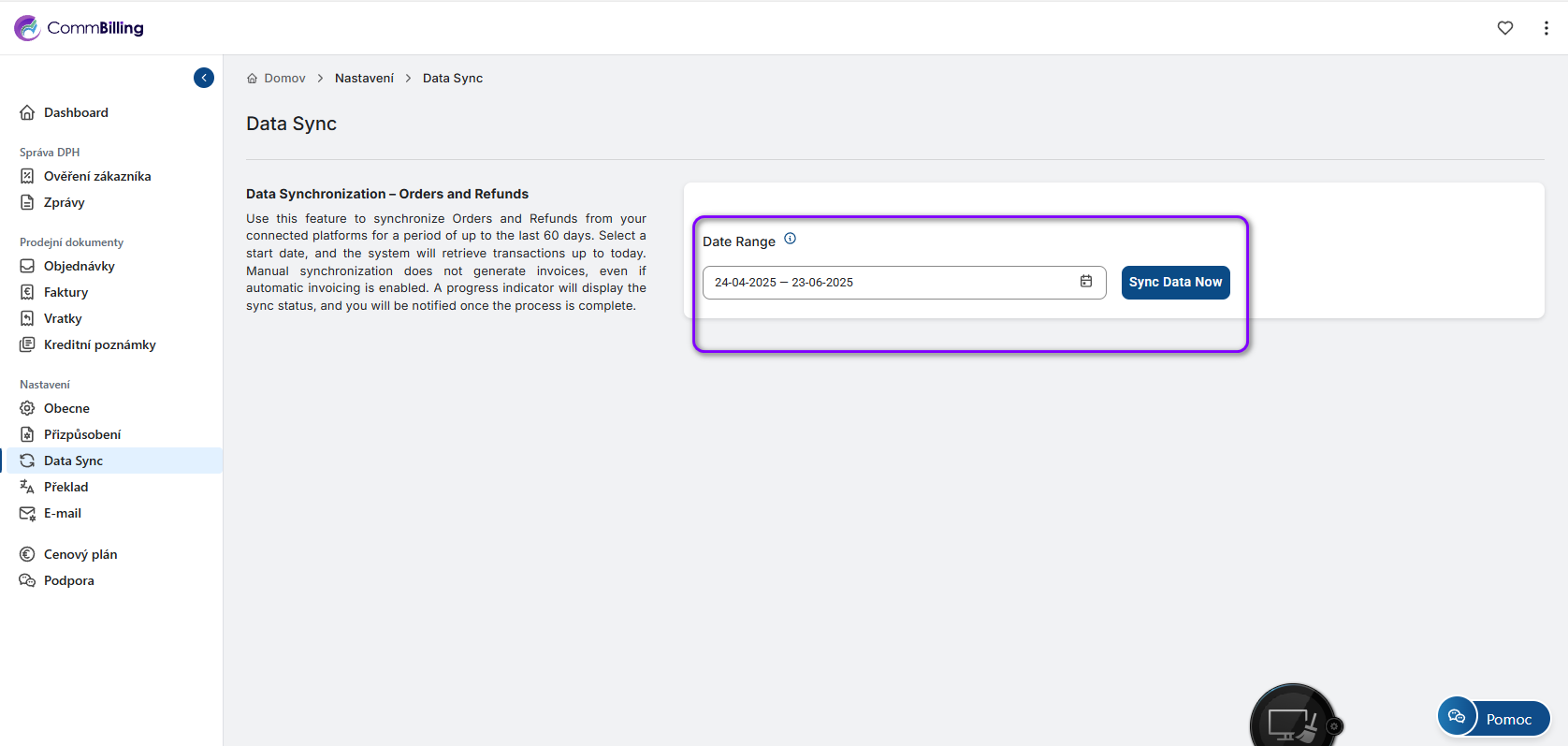This screenshot has width=1568, height=746.
Task: Go to Překlad translation settings
Action: [65, 487]
